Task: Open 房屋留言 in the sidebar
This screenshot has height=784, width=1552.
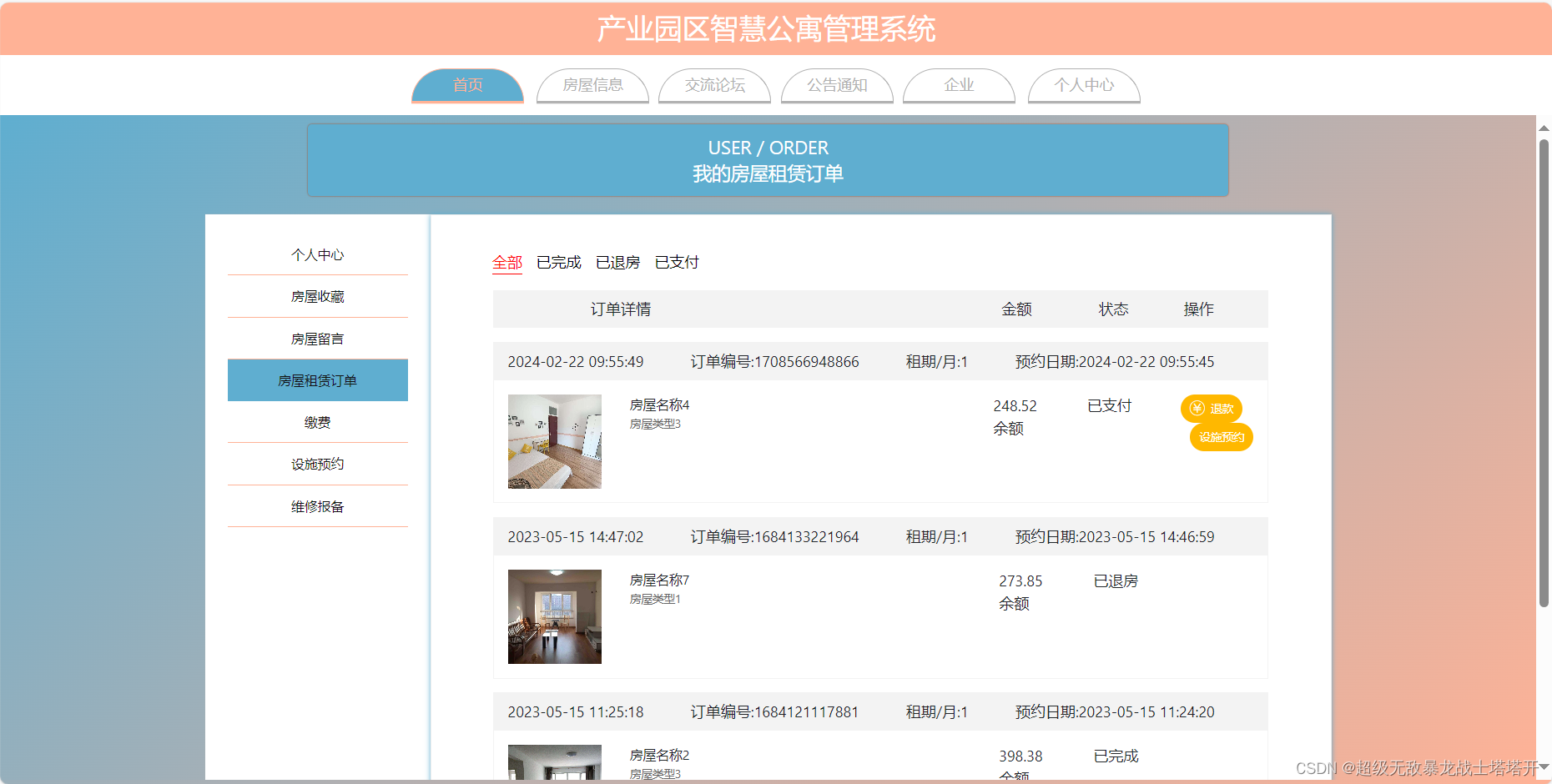Action: pos(317,339)
